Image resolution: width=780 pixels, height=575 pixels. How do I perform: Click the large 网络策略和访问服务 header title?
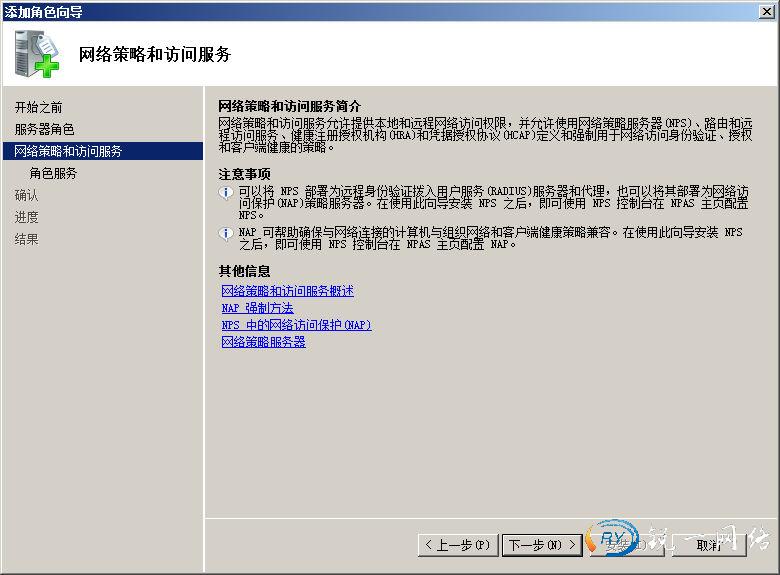155,54
